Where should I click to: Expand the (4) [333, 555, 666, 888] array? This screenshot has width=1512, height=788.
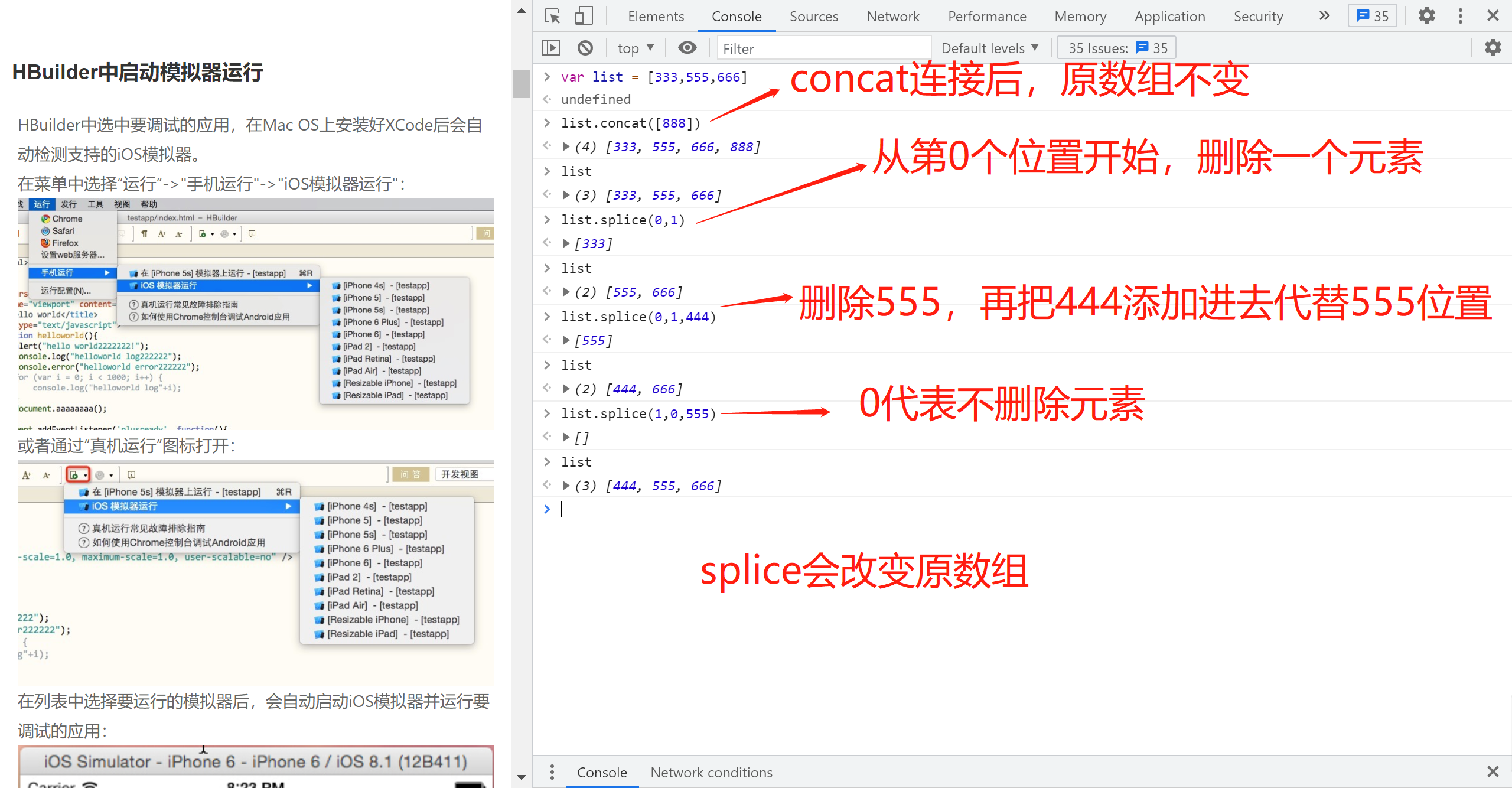(566, 146)
